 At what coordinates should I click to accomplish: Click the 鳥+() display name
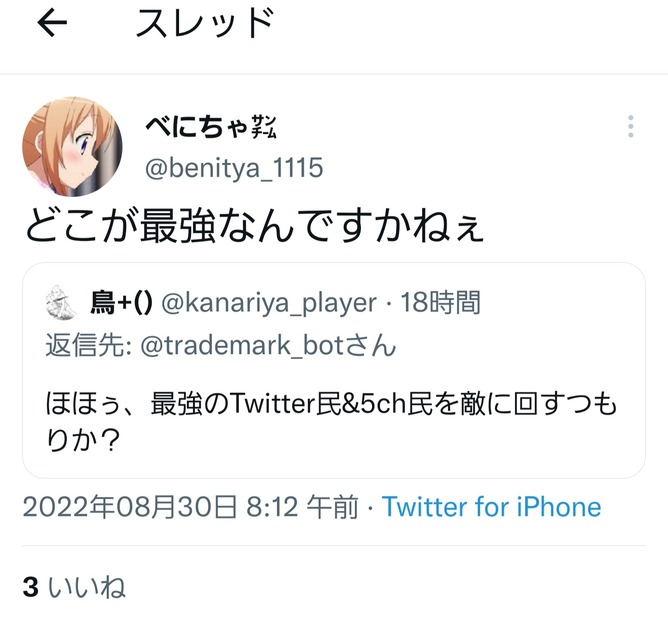121,303
